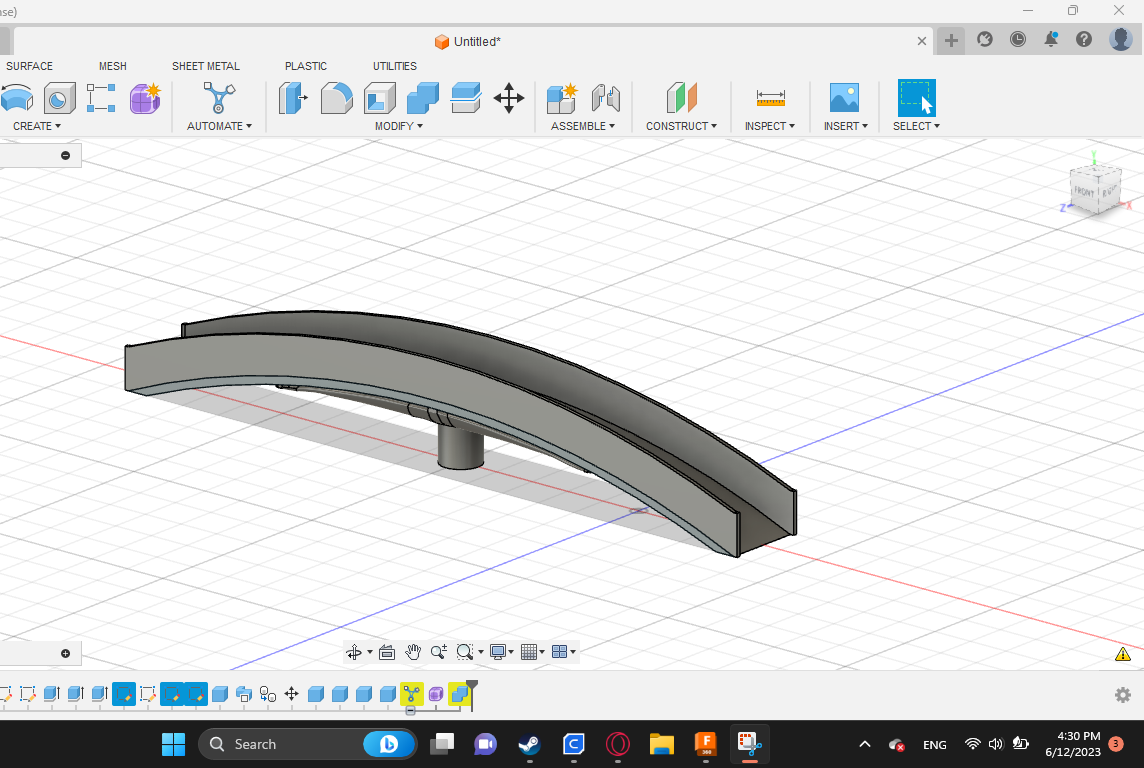This screenshot has width=1144, height=768.
Task: Click the Measure ruler icon
Action: 770,98
